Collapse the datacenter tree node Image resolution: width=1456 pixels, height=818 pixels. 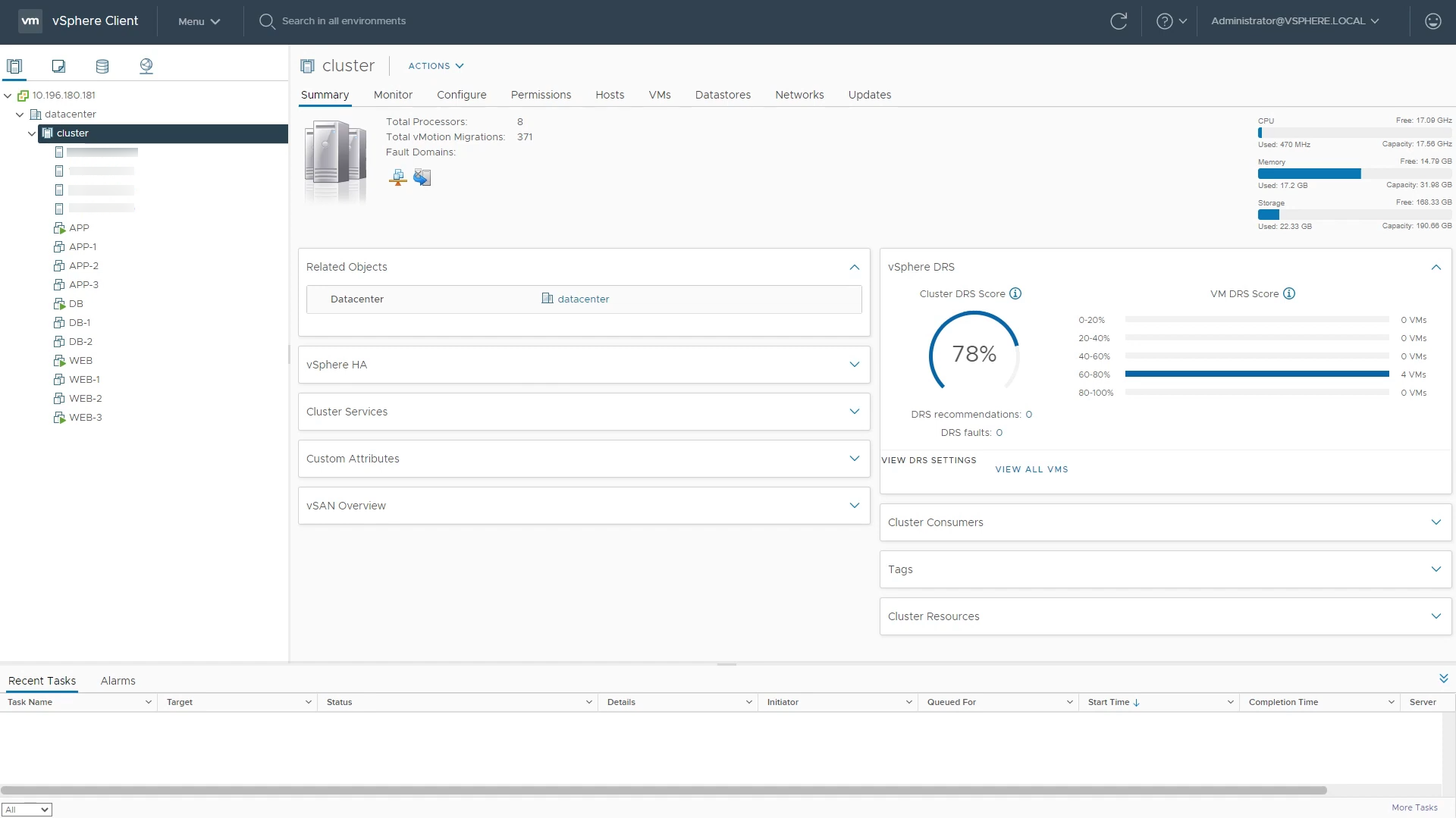pos(20,114)
